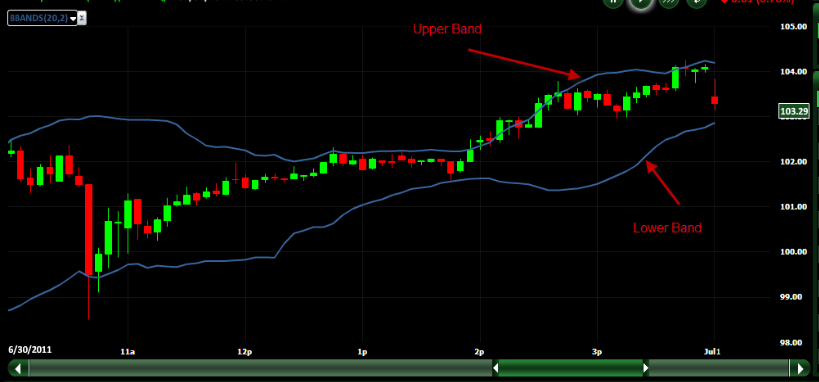The image size is (819, 382).
Task: Select the Lower Band annotation text
Action: (x=667, y=228)
